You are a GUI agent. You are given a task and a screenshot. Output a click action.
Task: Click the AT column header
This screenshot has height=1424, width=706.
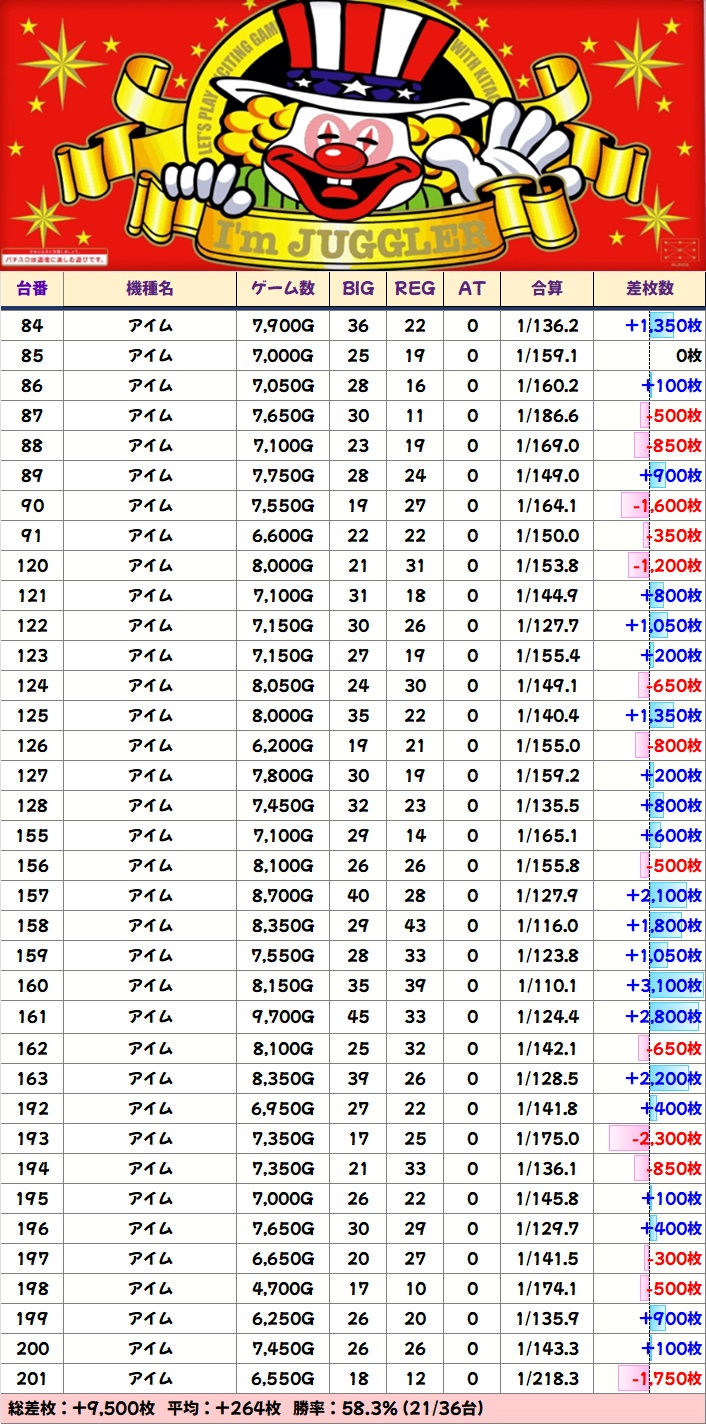472,289
